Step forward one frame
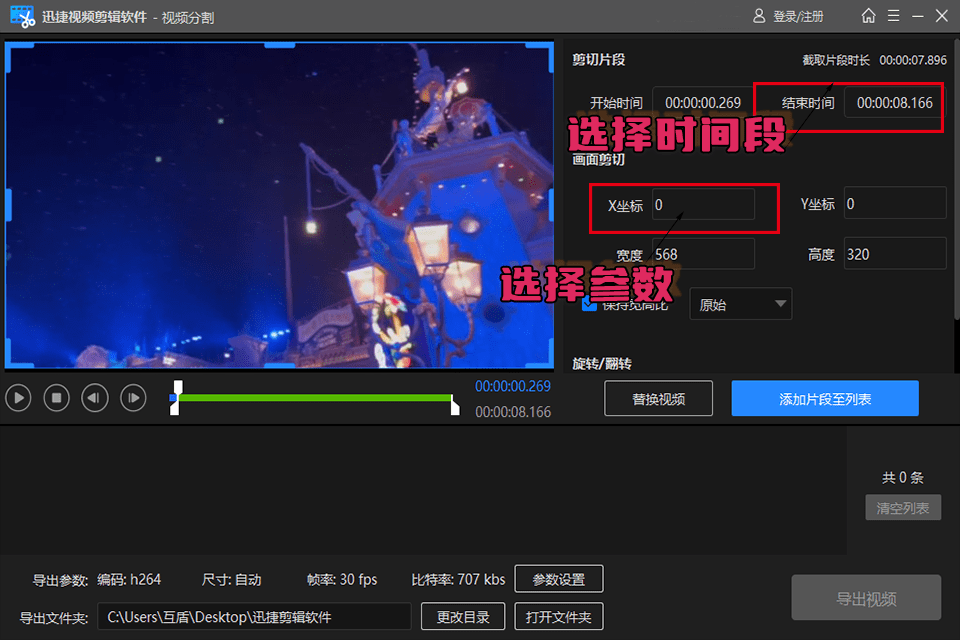 [133, 398]
